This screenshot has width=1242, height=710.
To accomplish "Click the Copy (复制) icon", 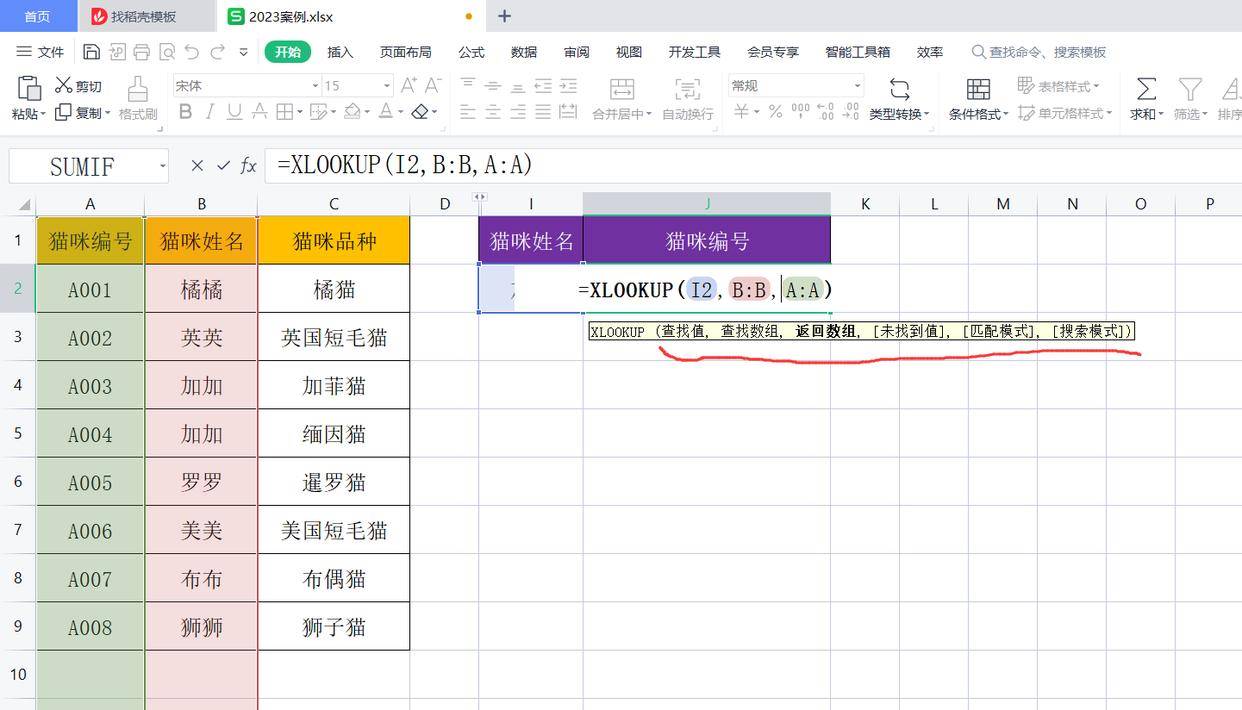I will point(63,113).
